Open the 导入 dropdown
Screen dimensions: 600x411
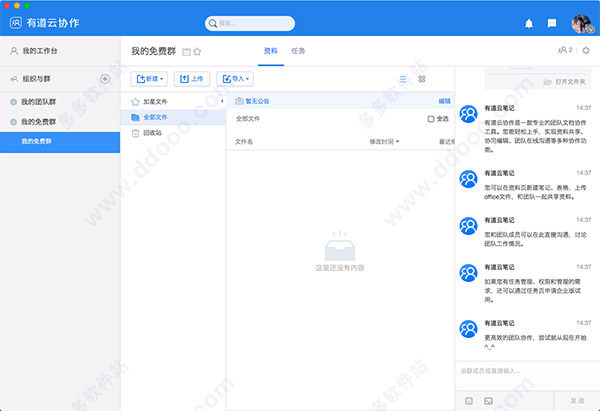click(235, 79)
